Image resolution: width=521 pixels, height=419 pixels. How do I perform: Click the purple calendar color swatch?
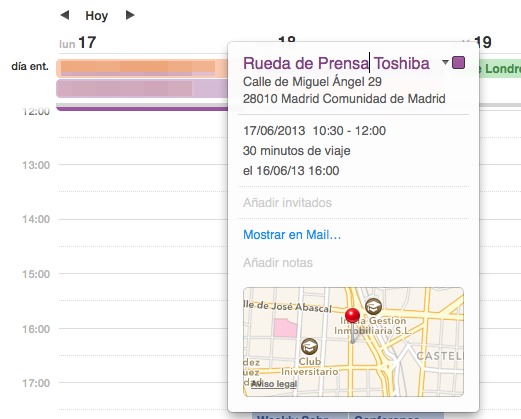pyautogui.click(x=458, y=63)
